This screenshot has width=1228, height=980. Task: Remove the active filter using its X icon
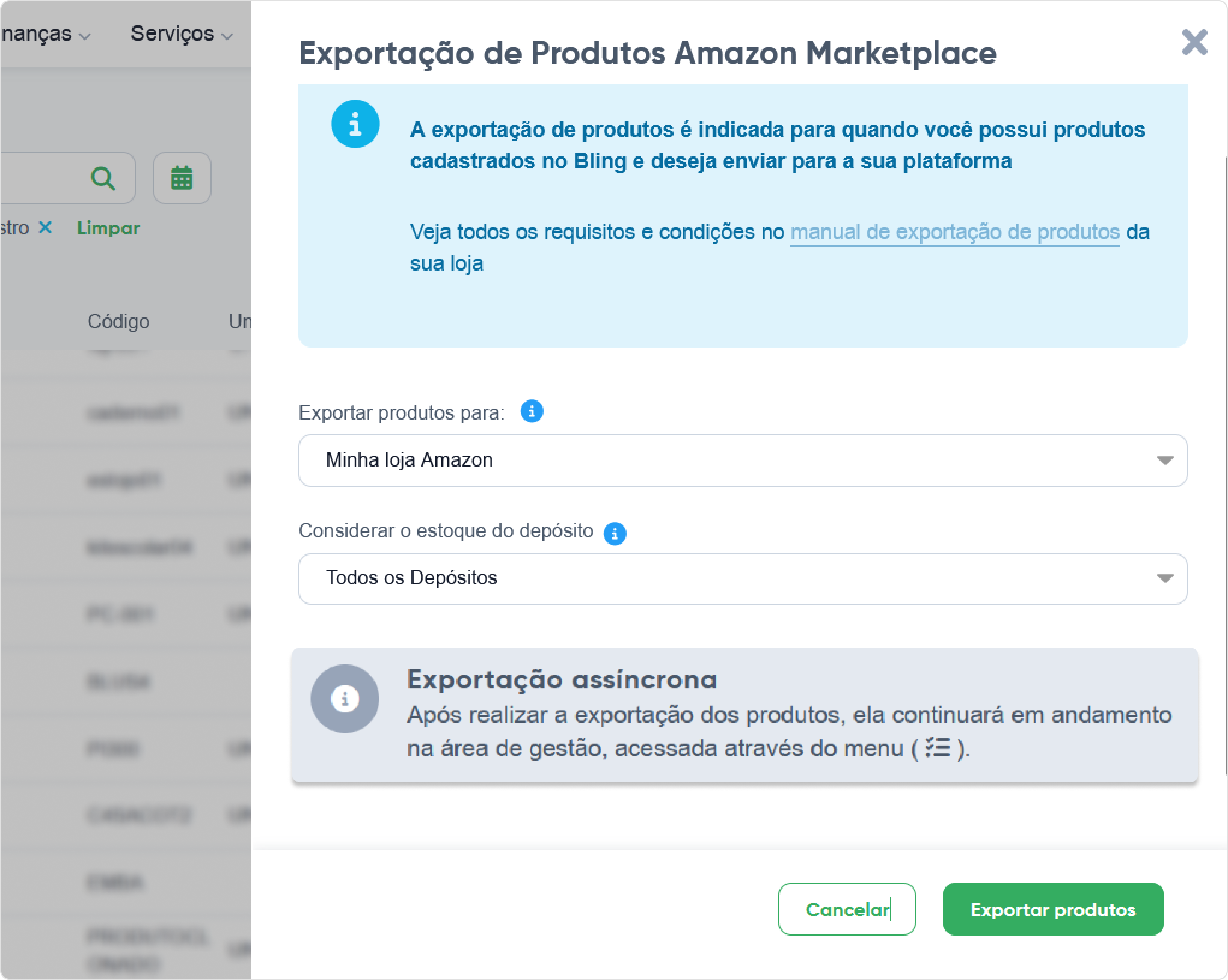point(46,227)
